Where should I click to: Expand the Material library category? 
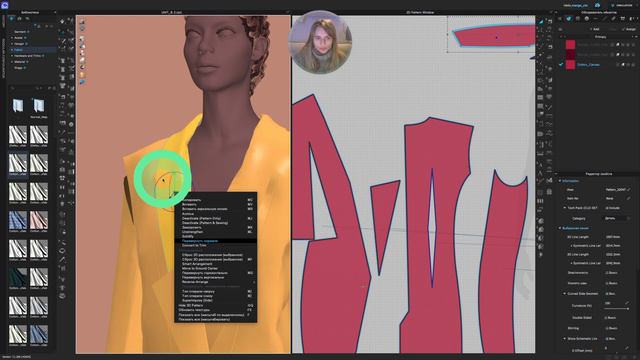point(12,62)
